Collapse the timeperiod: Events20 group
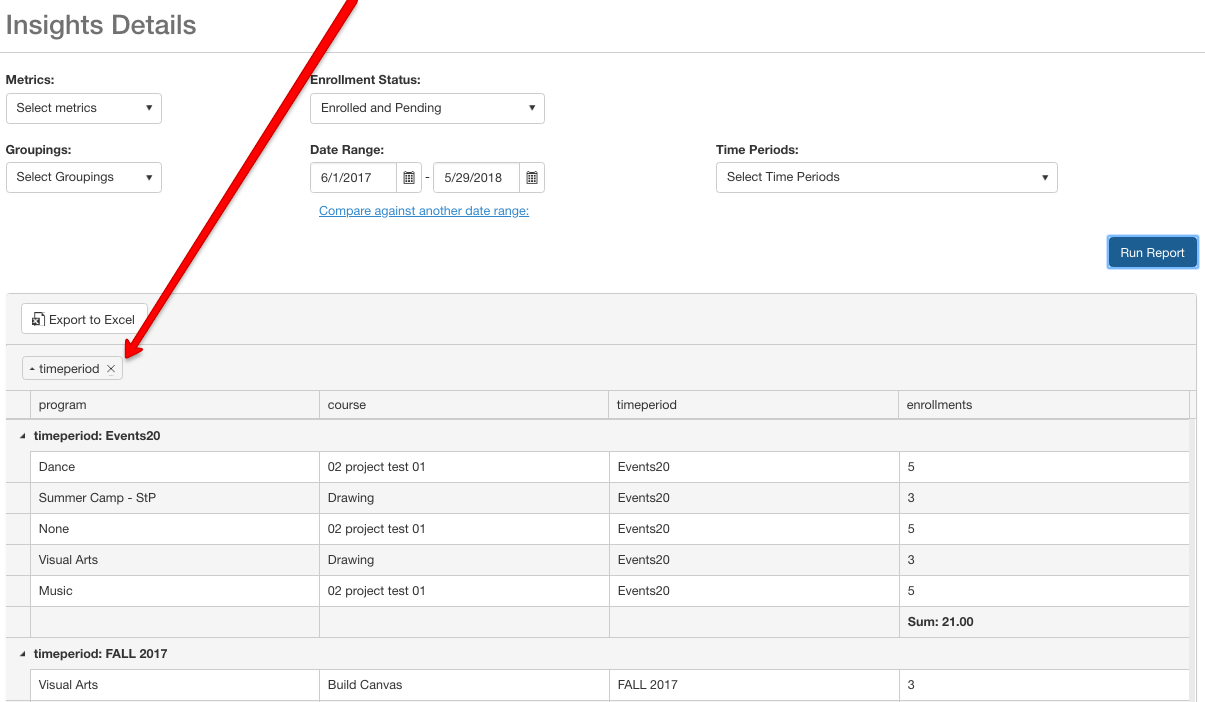Viewport: 1205px width, 702px height. (x=23, y=437)
